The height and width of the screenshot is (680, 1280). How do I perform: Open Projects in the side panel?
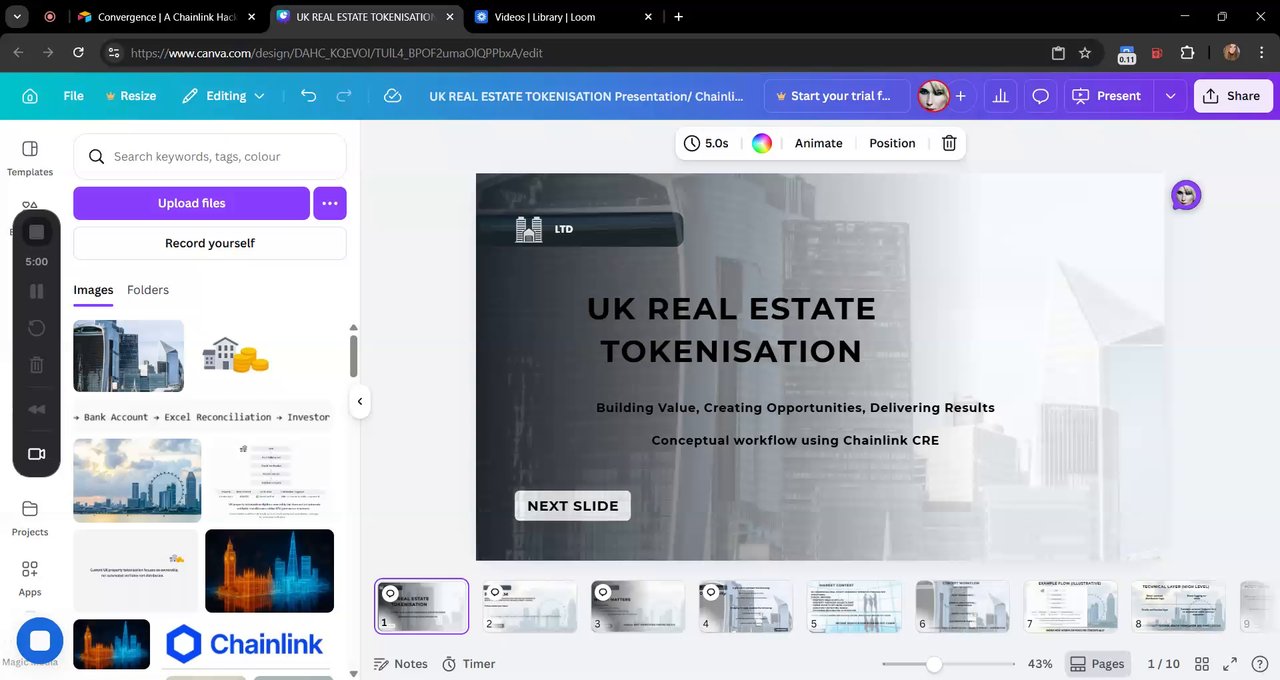tap(30, 518)
